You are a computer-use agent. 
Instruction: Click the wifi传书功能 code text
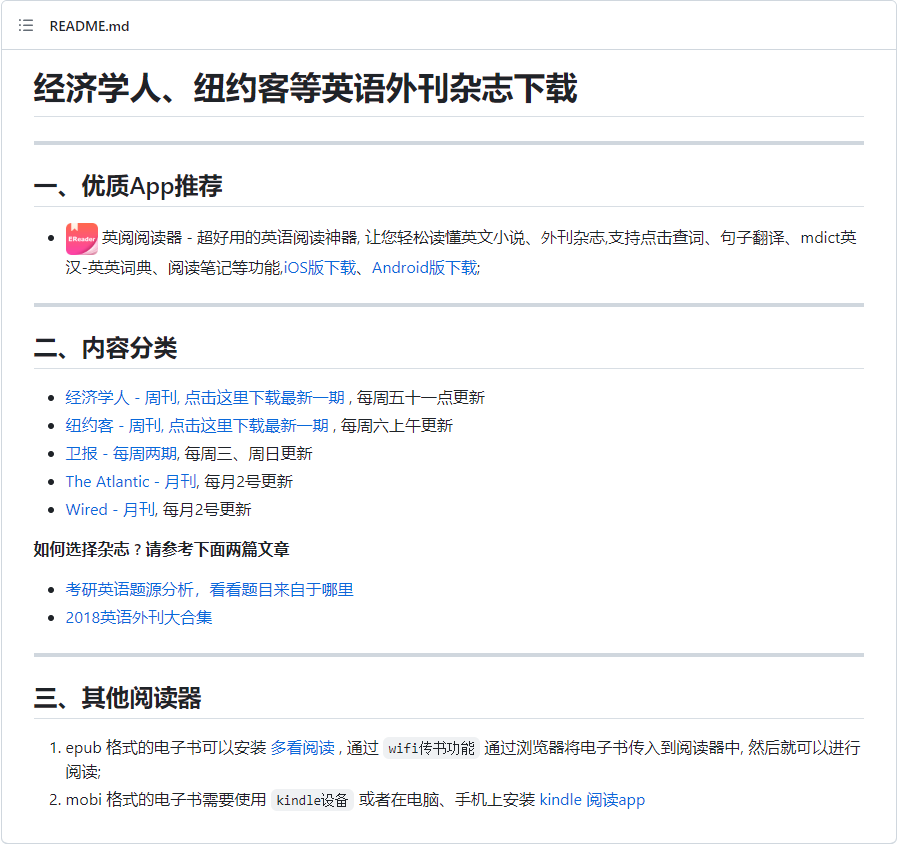(x=431, y=748)
